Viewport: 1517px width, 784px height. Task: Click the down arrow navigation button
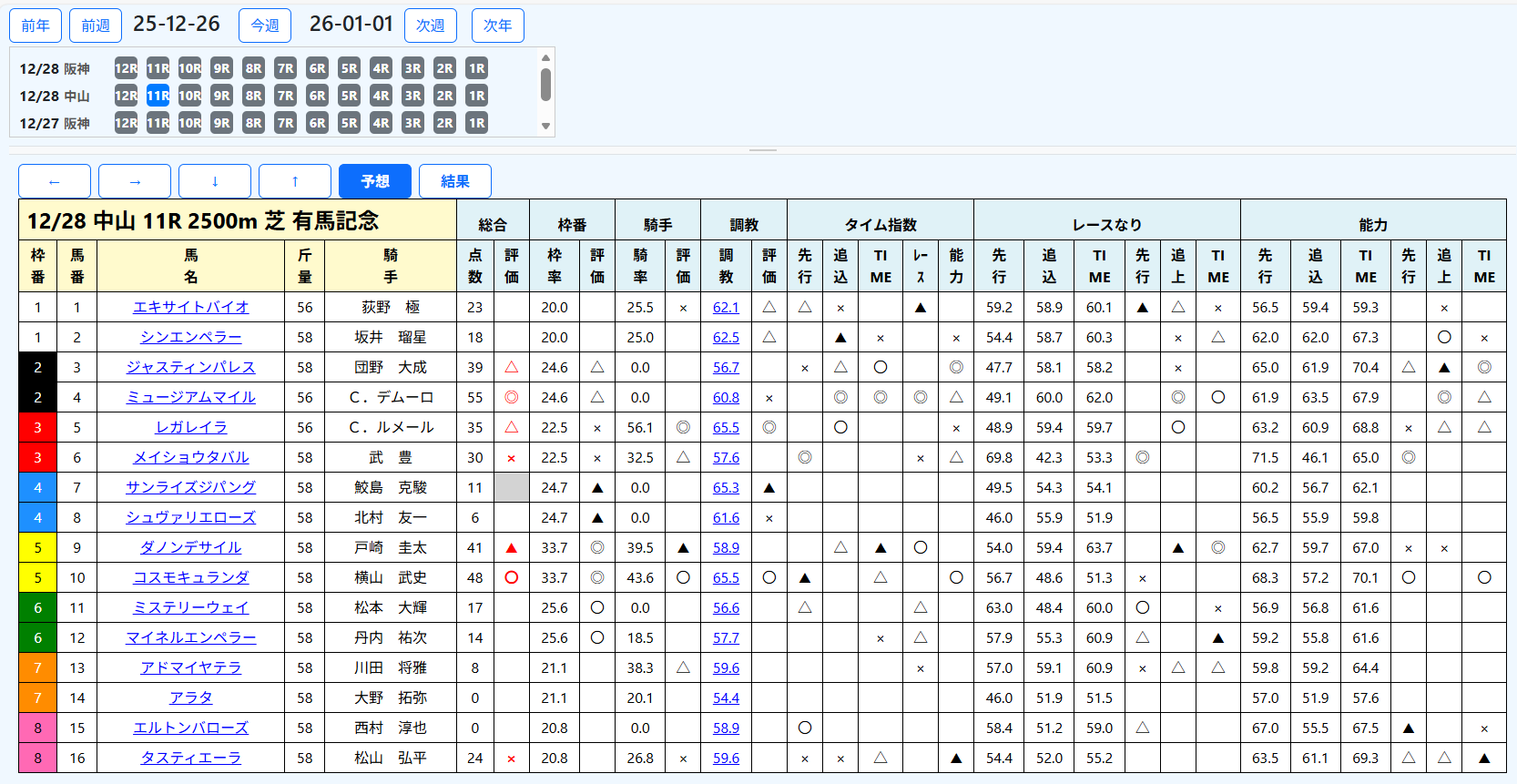[215, 181]
